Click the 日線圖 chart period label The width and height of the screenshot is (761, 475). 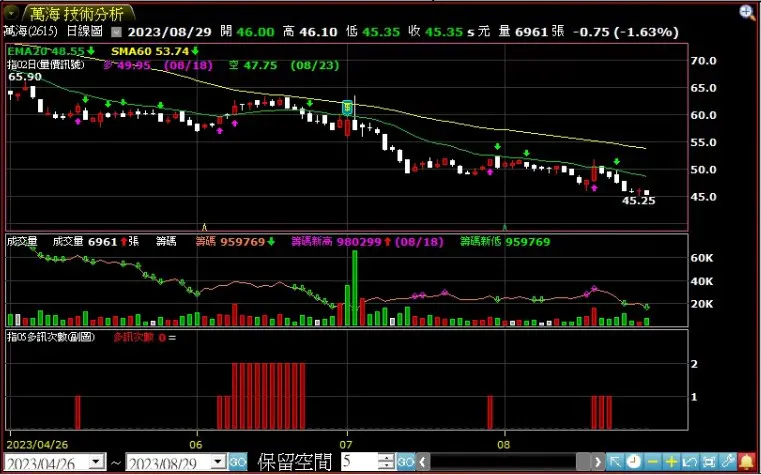[x=84, y=32]
